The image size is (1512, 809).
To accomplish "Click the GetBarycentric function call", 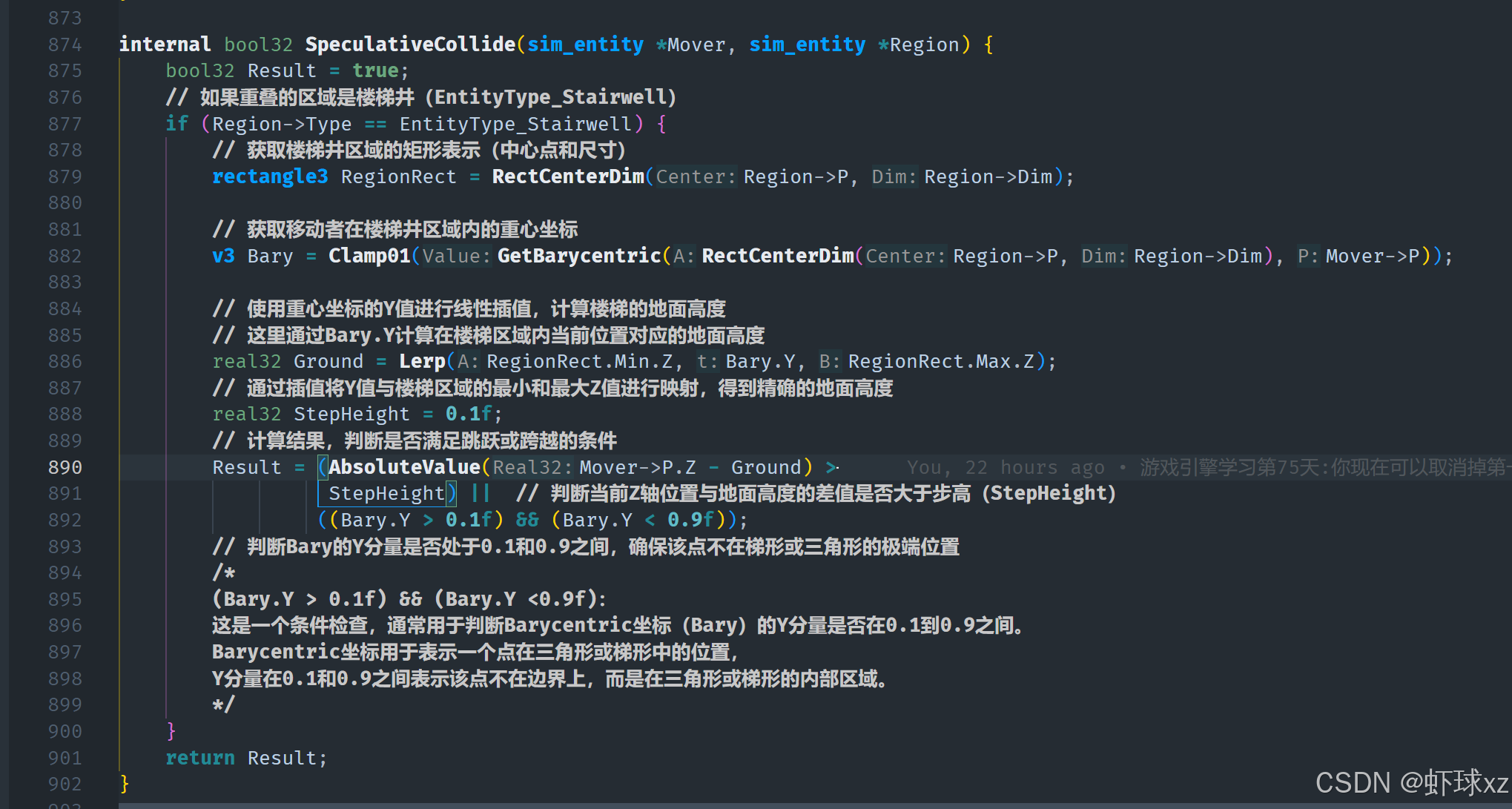I will coord(579,256).
